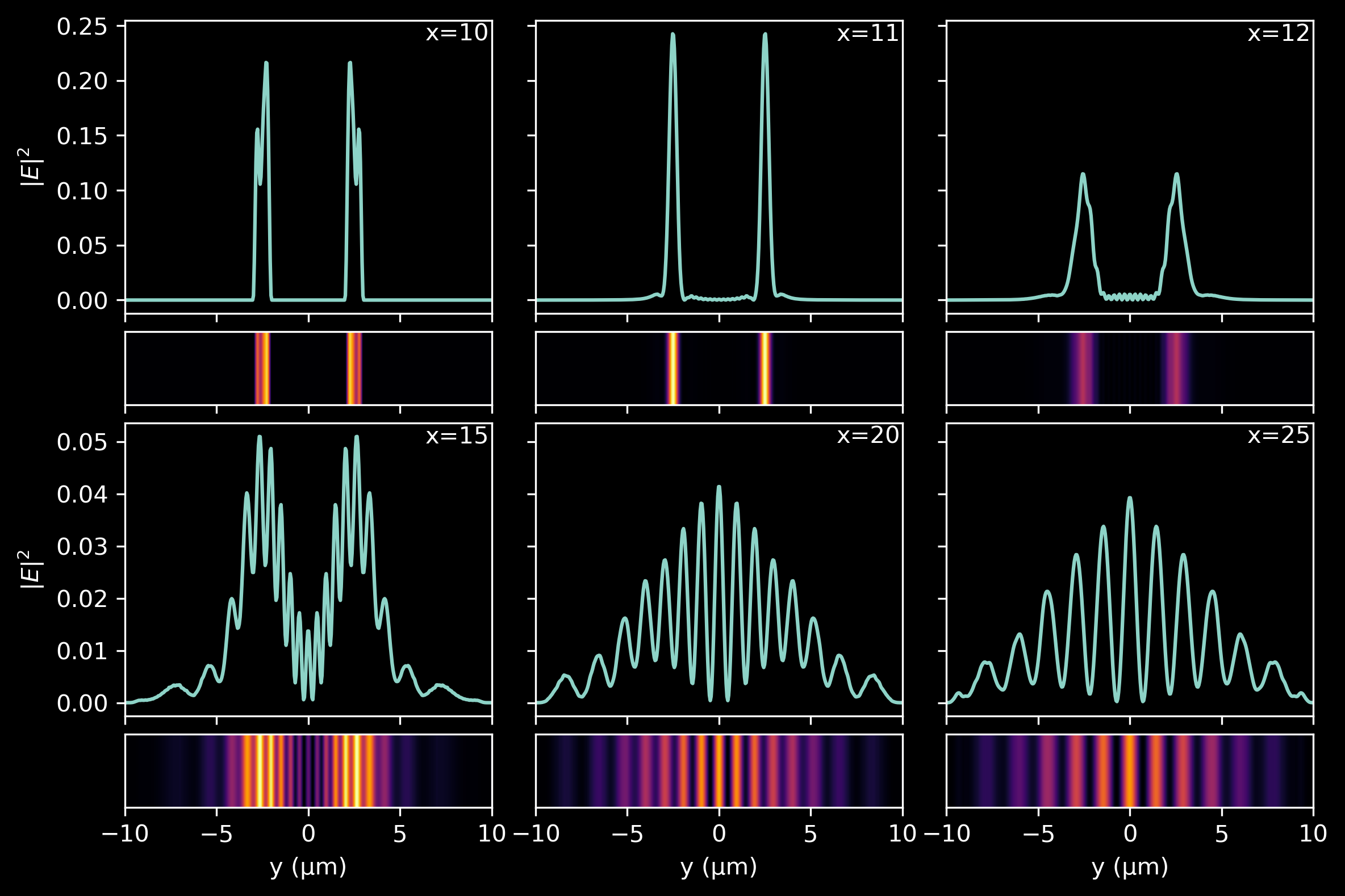1345x896 pixels.
Task: Click the top-left |E|² axis label
Action: tap(32, 166)
